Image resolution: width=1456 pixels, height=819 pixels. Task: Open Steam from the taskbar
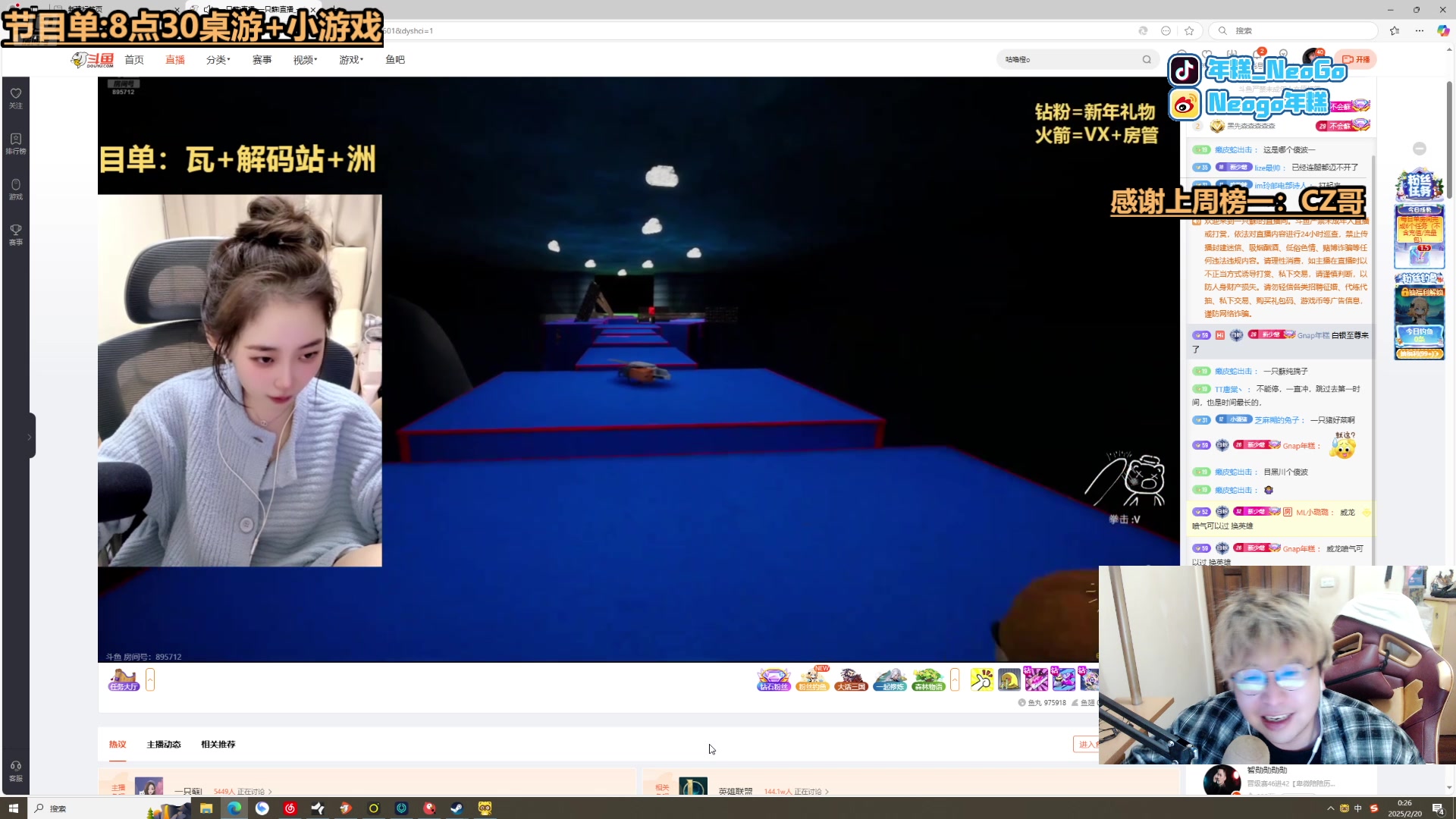457,808
